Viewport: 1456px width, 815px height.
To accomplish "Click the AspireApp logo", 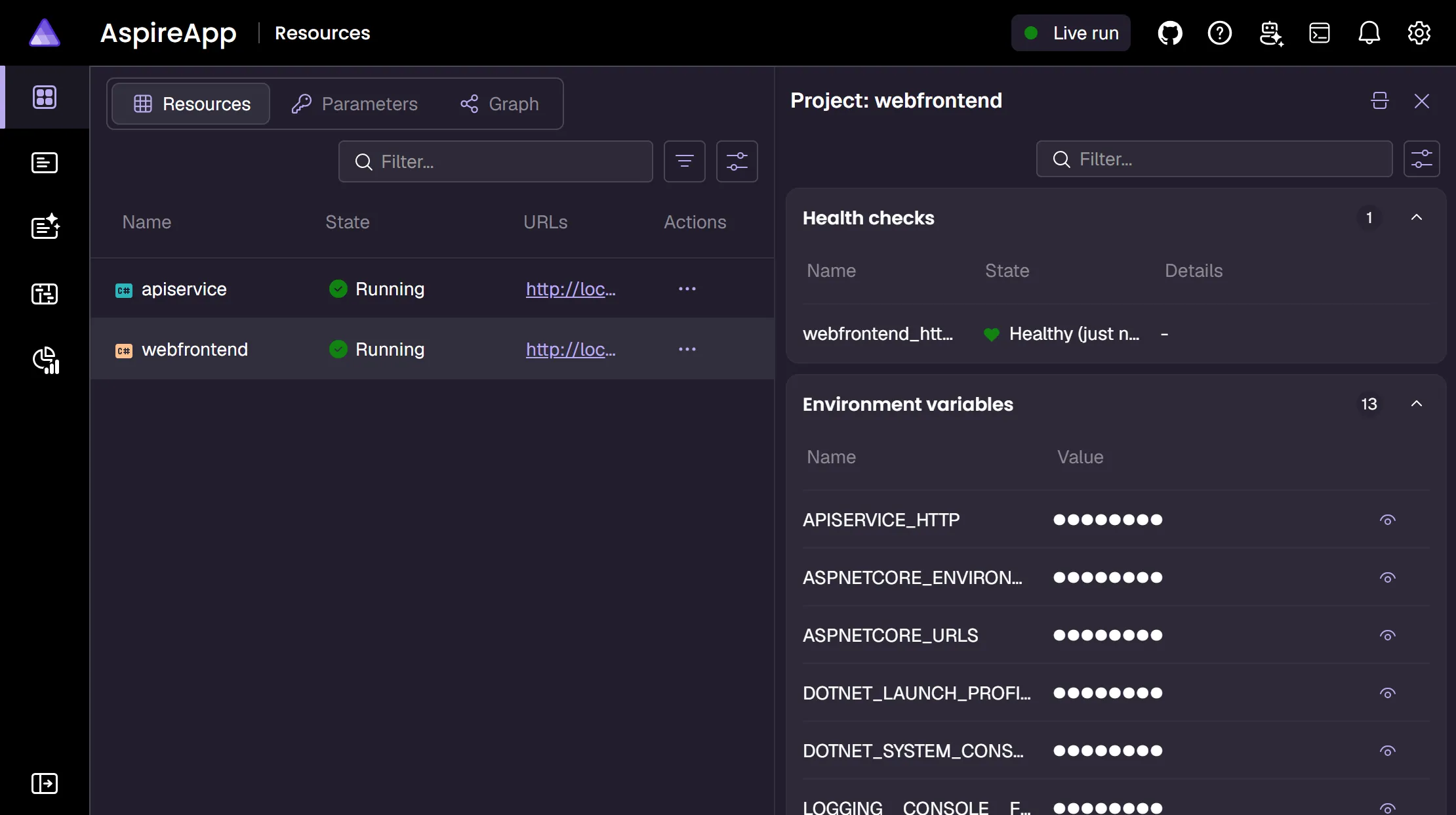I will (x=45, y=33).
